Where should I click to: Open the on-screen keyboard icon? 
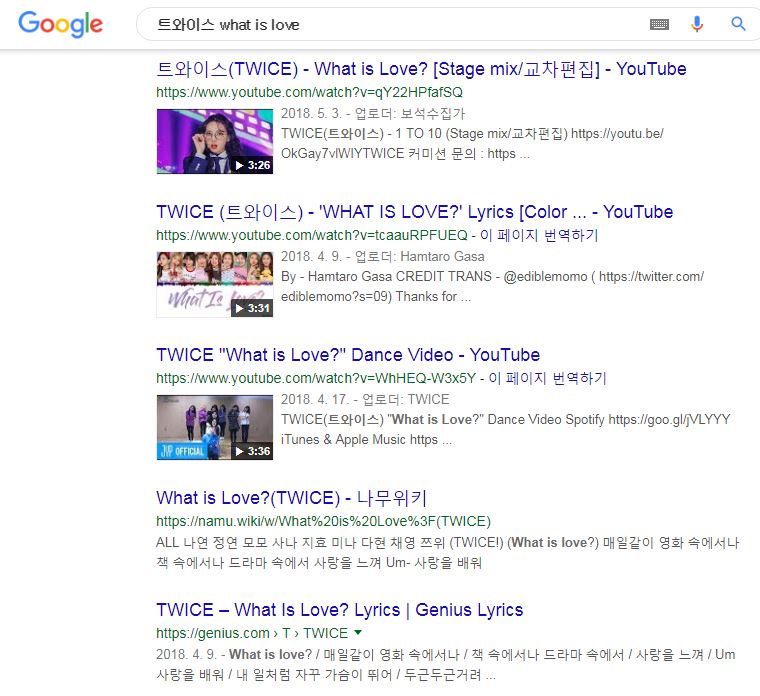tap(659, 24)
